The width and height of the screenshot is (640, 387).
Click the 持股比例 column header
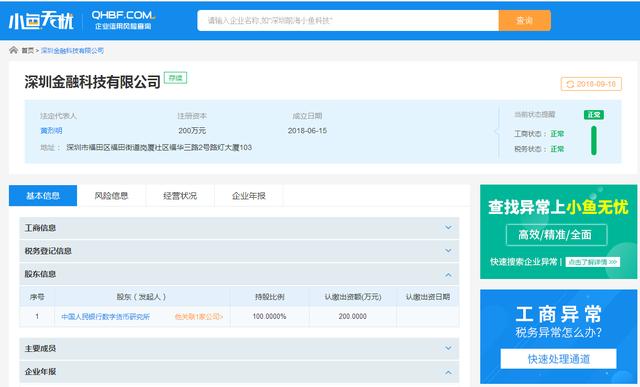269,297
